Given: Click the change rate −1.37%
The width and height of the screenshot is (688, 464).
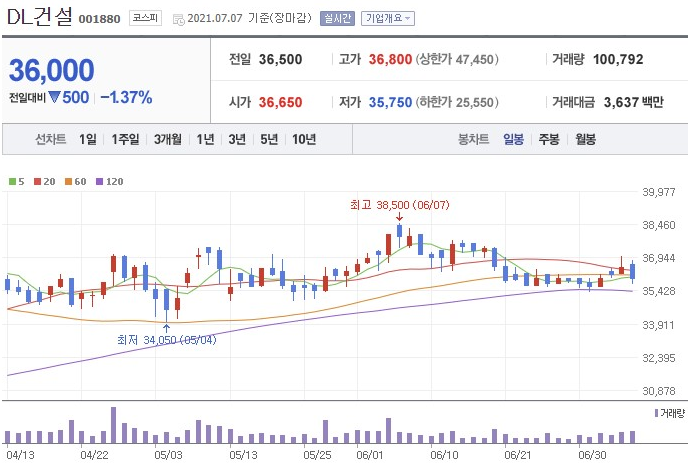Looking at the screenshot, I should 126,97.
